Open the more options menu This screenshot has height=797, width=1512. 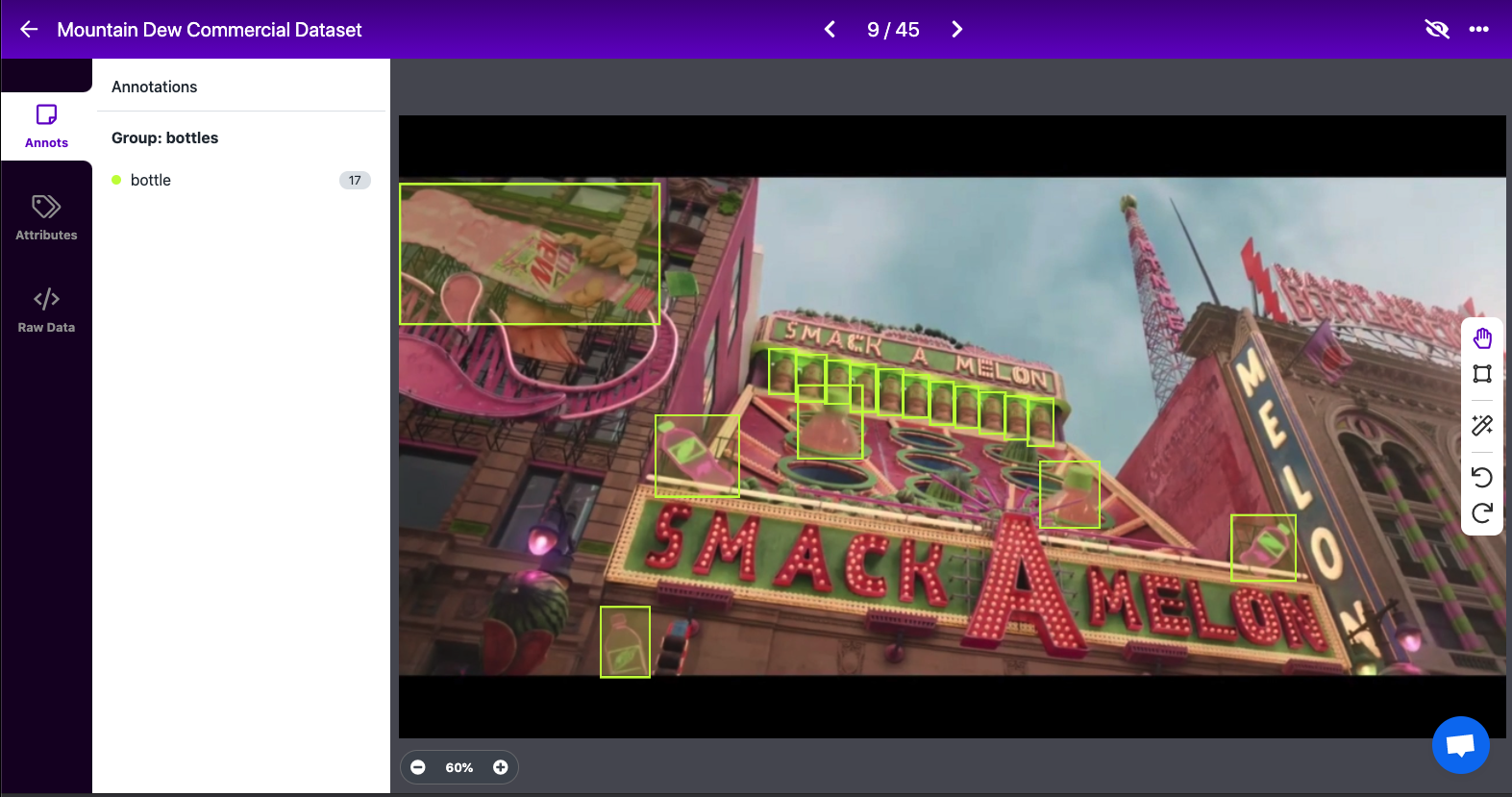point(1478,30)
